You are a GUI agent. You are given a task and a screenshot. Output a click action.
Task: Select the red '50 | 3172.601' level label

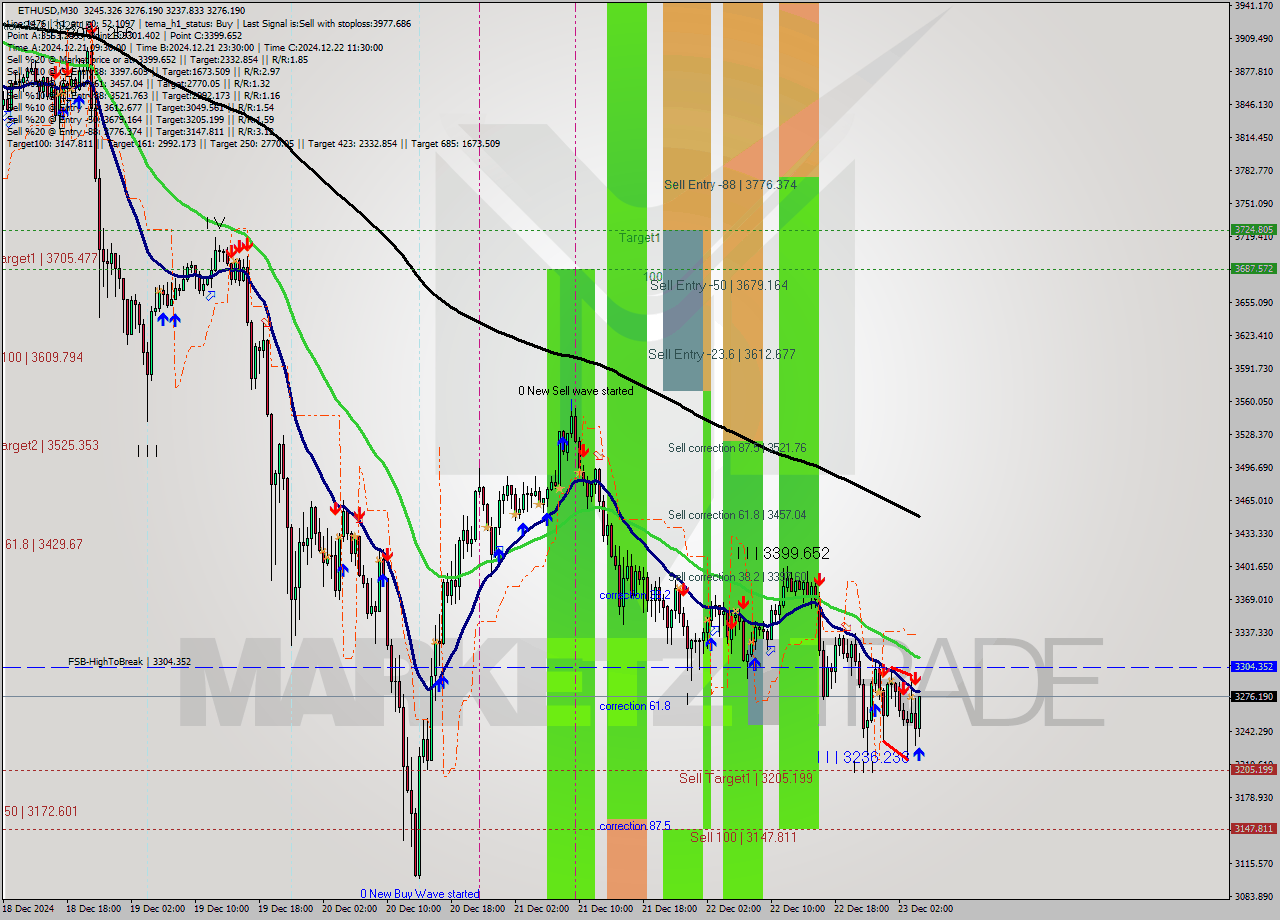(x=41, y=811)
